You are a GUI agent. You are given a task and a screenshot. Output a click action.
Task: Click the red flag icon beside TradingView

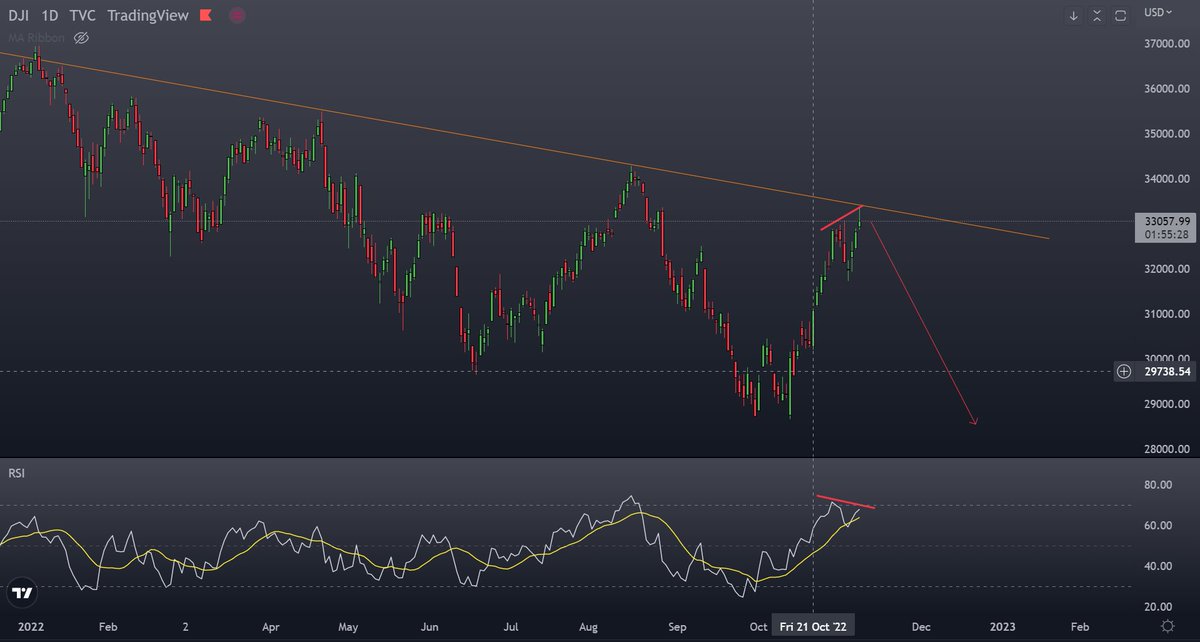point(205,16)
